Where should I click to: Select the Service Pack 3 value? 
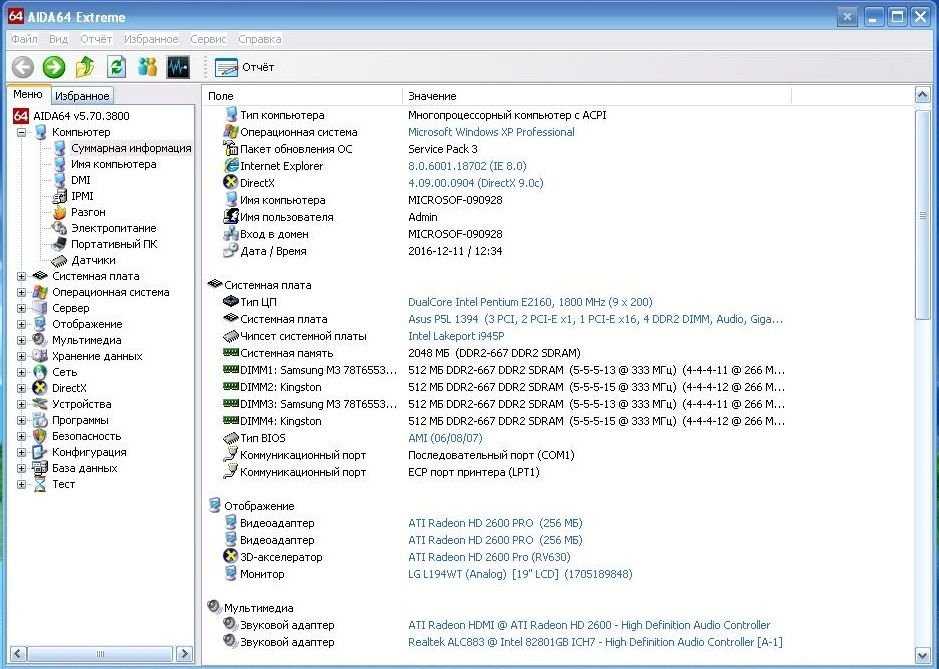click(x=443, y=149)
